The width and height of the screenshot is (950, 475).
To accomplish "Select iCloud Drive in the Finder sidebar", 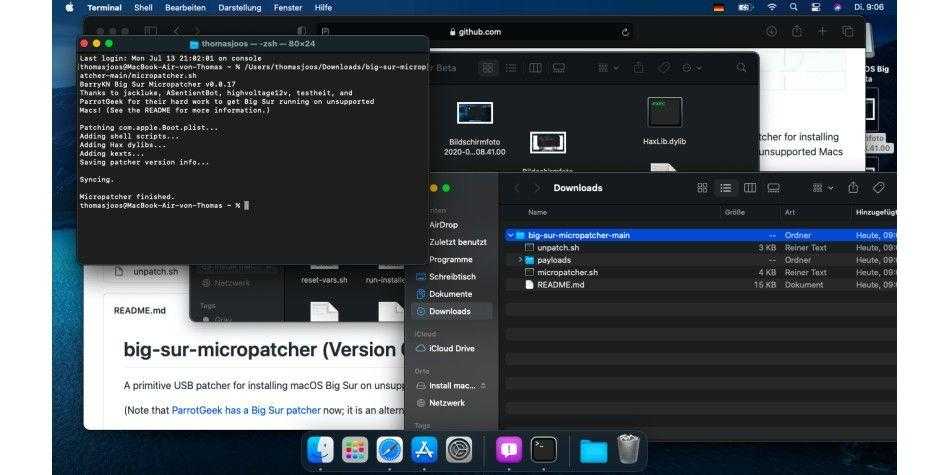I will pyautogui.click(x=451, y=348).
